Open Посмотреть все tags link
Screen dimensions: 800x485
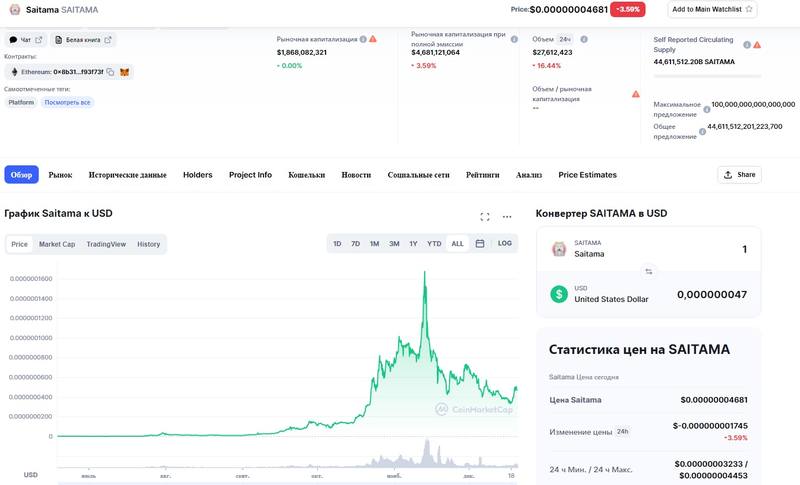coord(67,103)
